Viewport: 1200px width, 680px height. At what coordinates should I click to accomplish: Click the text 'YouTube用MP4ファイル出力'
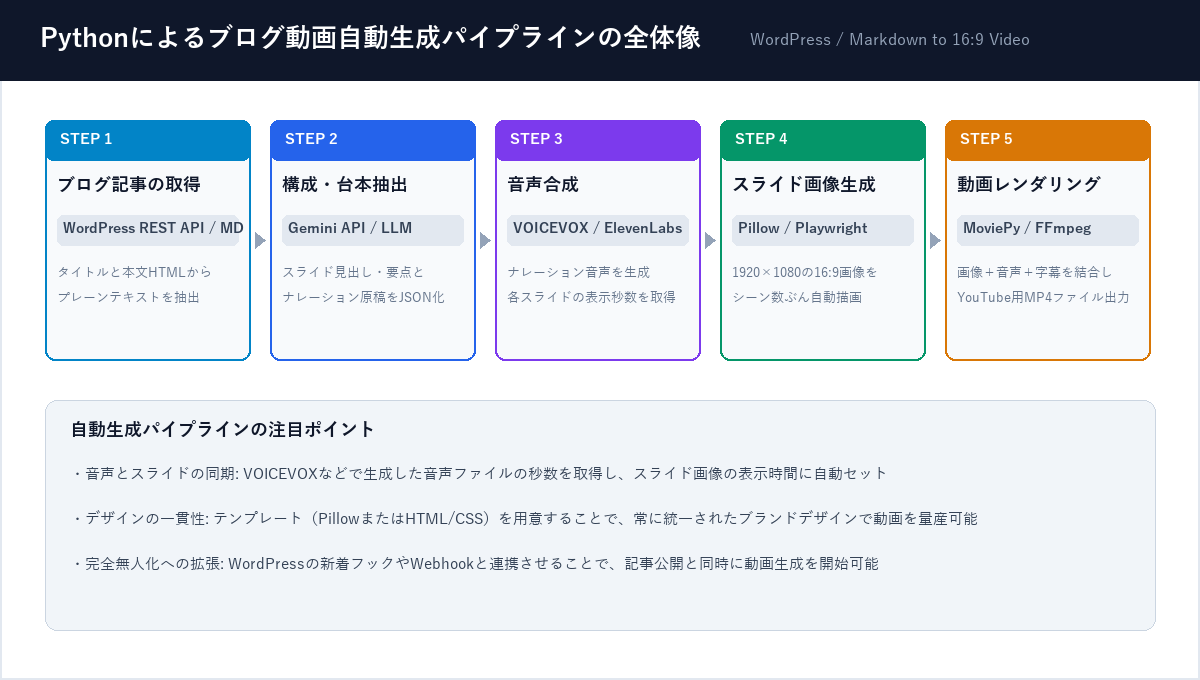pos(1043,297)
